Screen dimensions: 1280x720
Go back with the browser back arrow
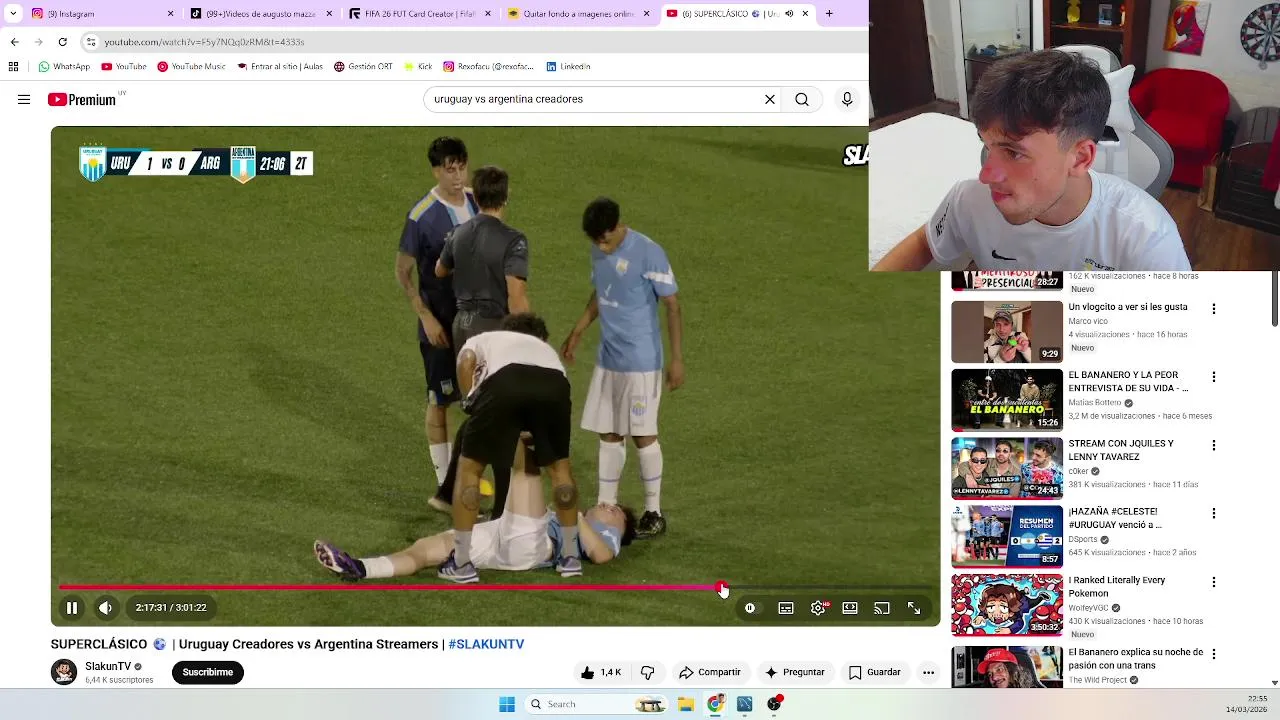point(14,42)
